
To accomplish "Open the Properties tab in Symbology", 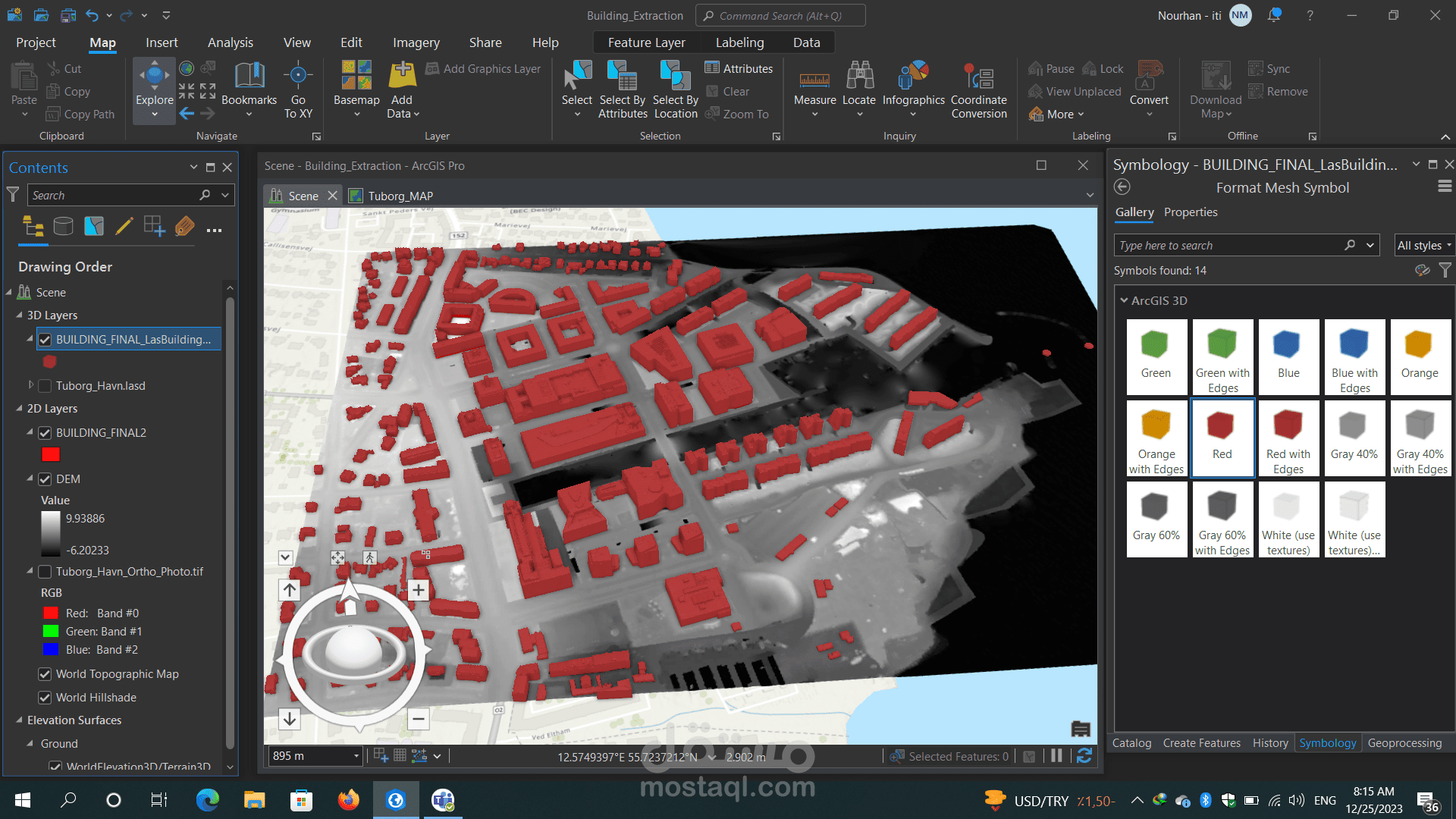I will pyautogui.click(x=1191, y=212).
